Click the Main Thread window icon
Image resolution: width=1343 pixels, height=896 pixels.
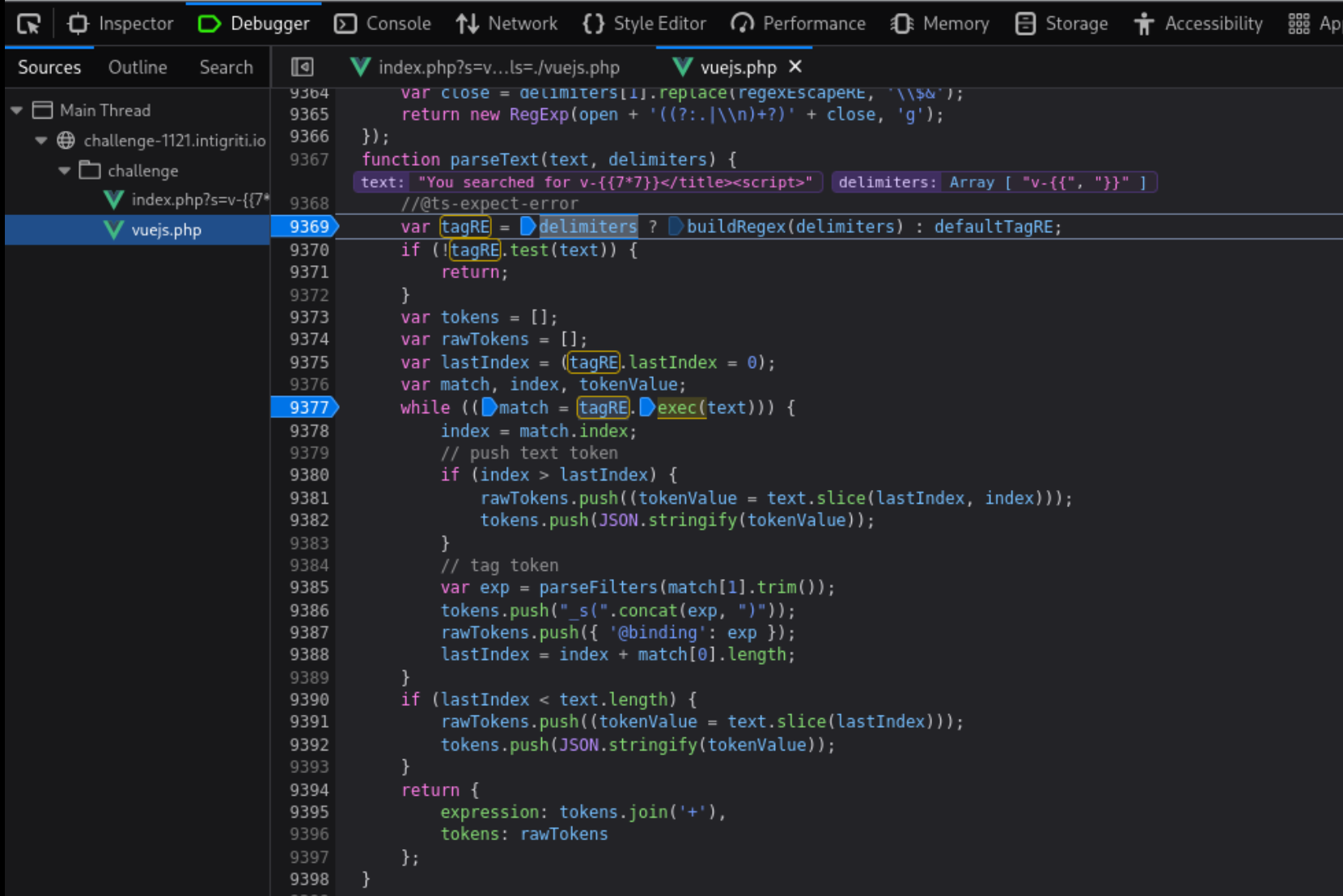pos(43,110)
